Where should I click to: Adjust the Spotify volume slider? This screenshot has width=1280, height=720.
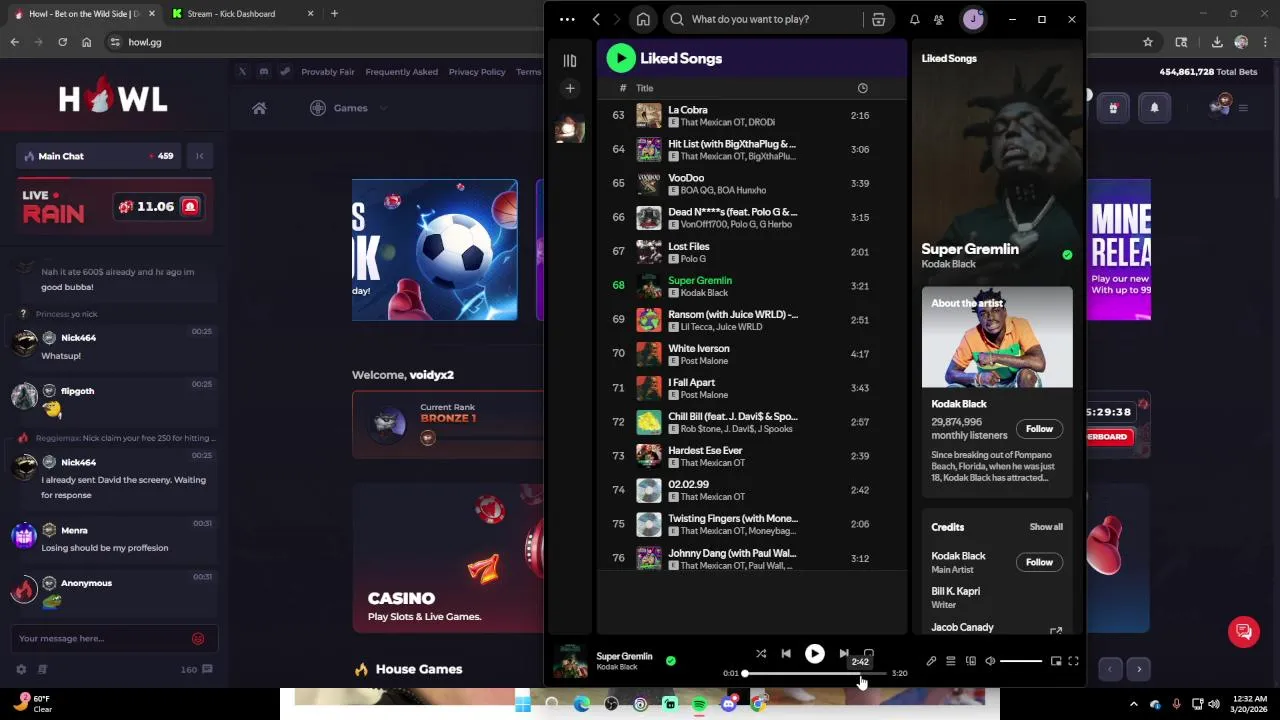1021,661
